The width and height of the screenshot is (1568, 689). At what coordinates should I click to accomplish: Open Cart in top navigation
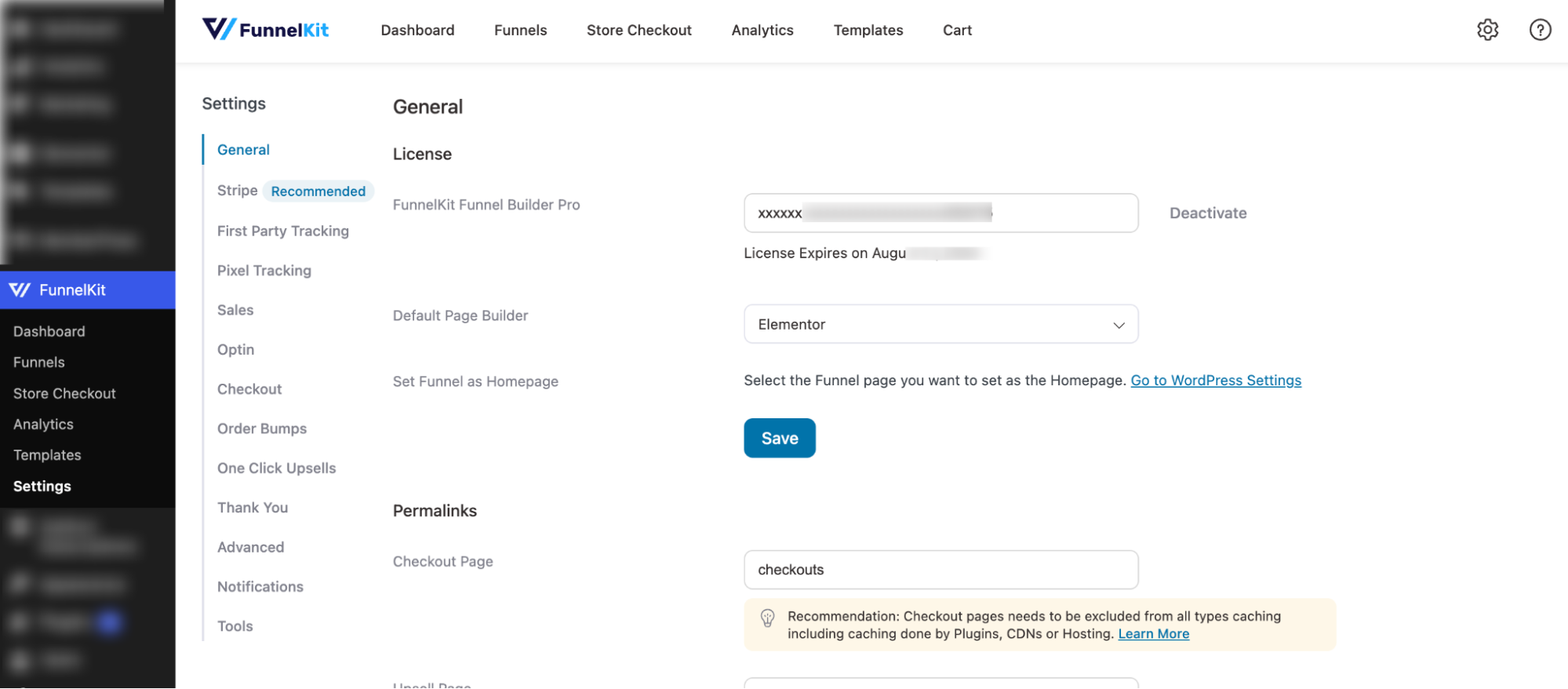coord(957,31)
